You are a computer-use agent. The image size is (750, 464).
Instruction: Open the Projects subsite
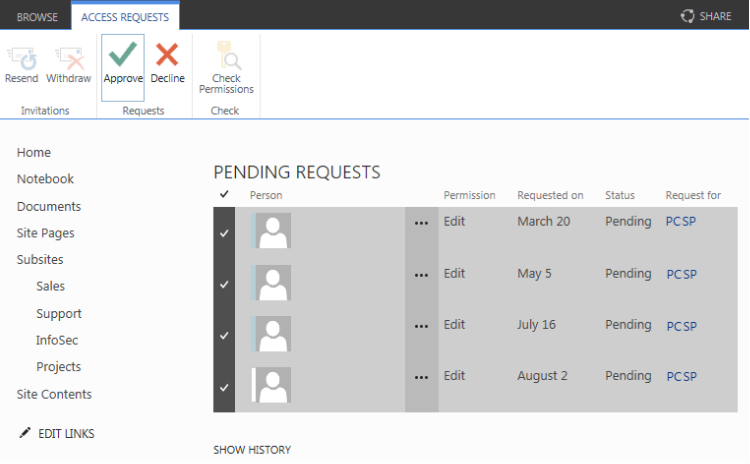coord(59,367)
